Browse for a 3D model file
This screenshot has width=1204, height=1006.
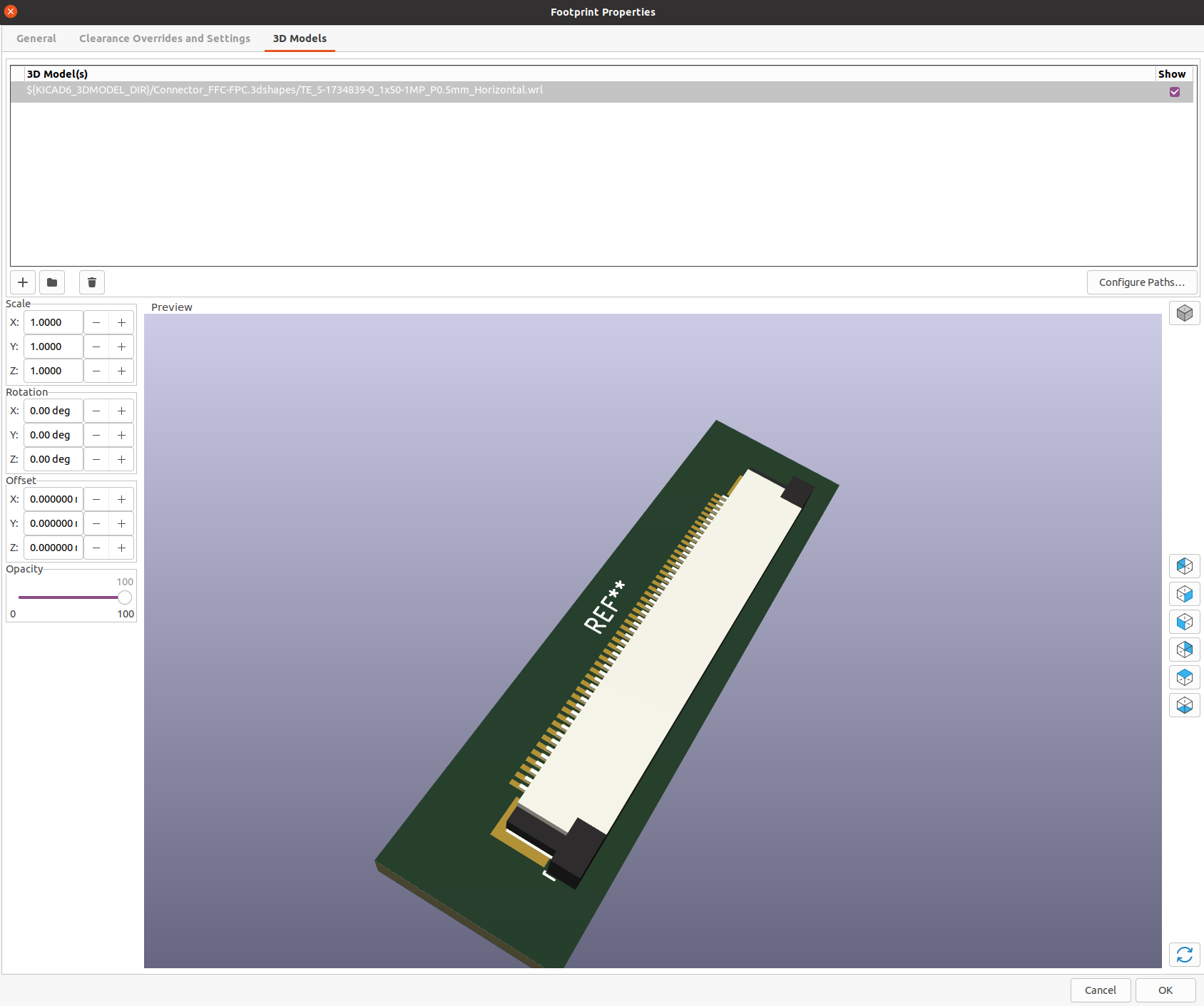(x=52, y=282)
